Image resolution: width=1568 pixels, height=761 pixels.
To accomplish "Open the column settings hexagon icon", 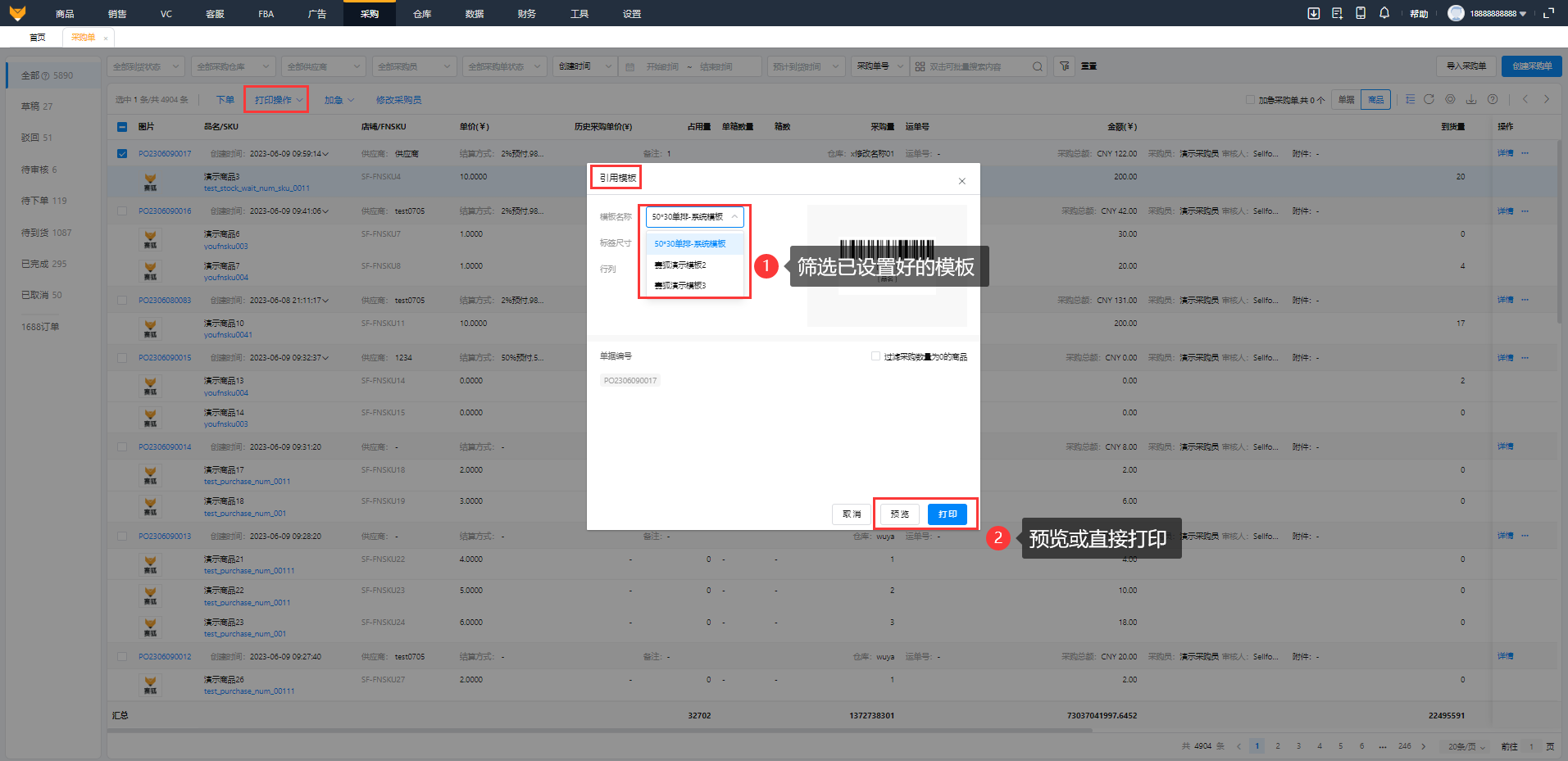I will click(x=1450, y=99).
